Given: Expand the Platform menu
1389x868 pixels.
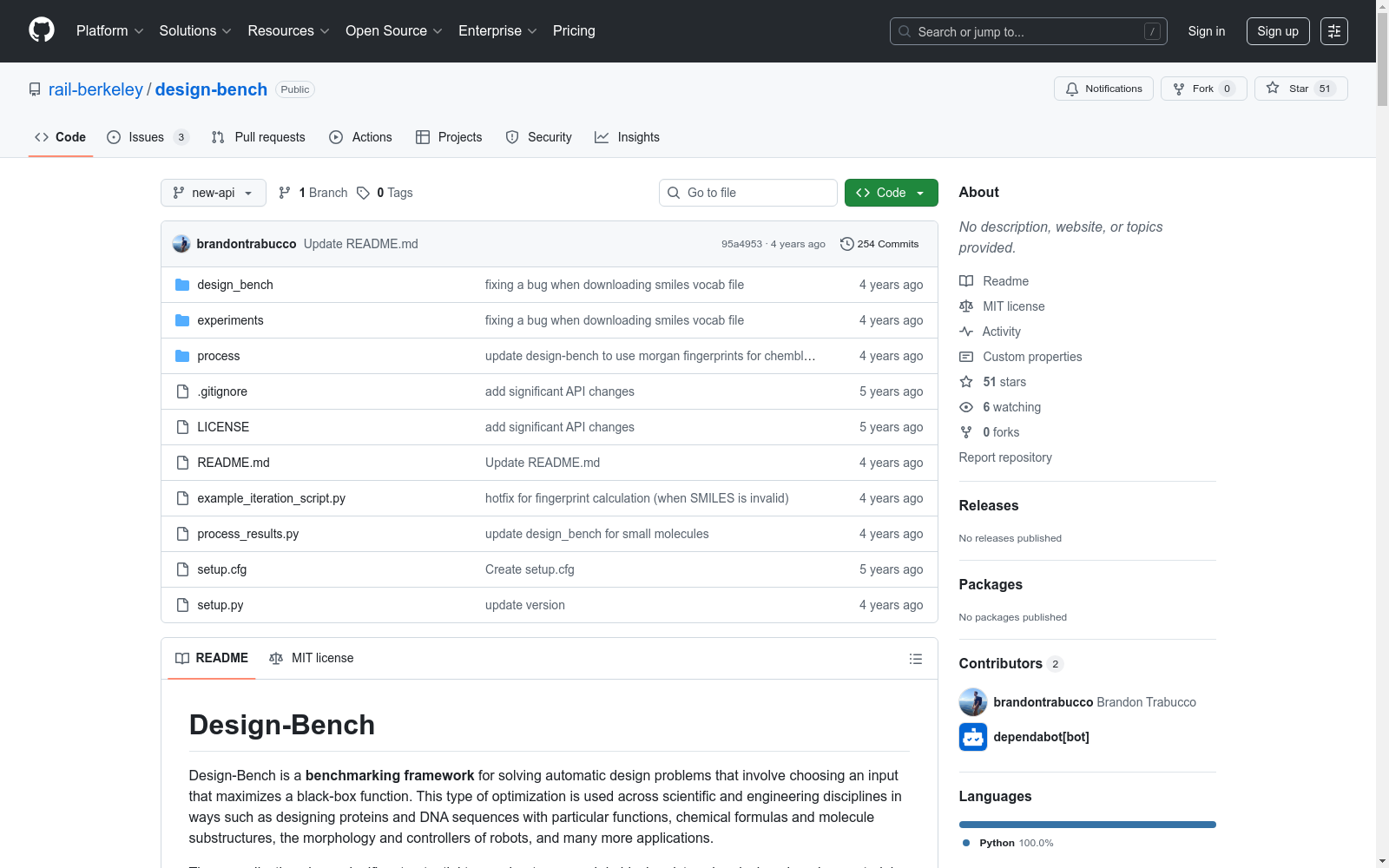Looking at the screenshot, I should coord(109,31).
